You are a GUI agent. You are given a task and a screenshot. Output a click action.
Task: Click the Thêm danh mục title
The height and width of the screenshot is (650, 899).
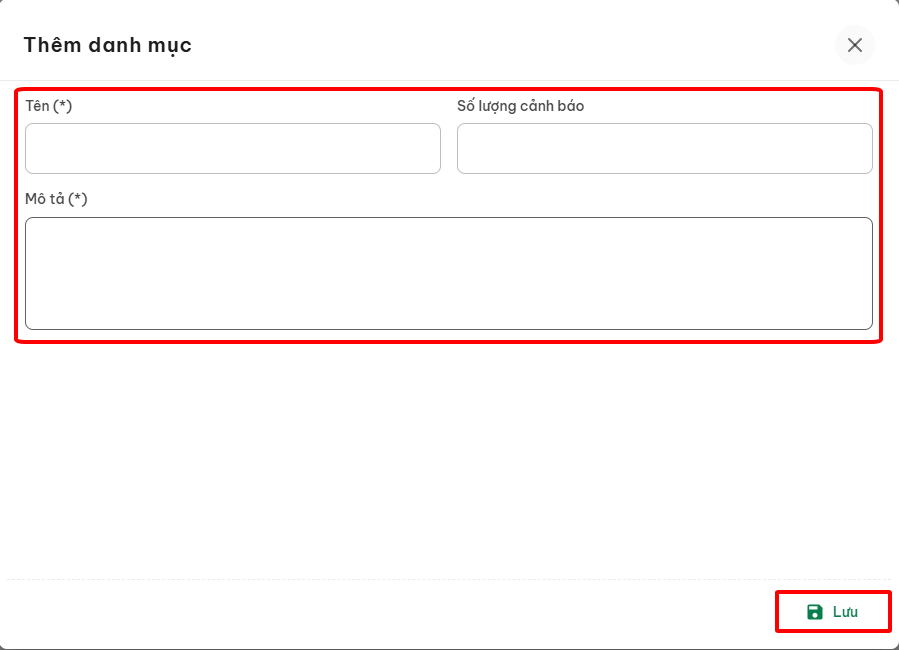pos(108,45)
